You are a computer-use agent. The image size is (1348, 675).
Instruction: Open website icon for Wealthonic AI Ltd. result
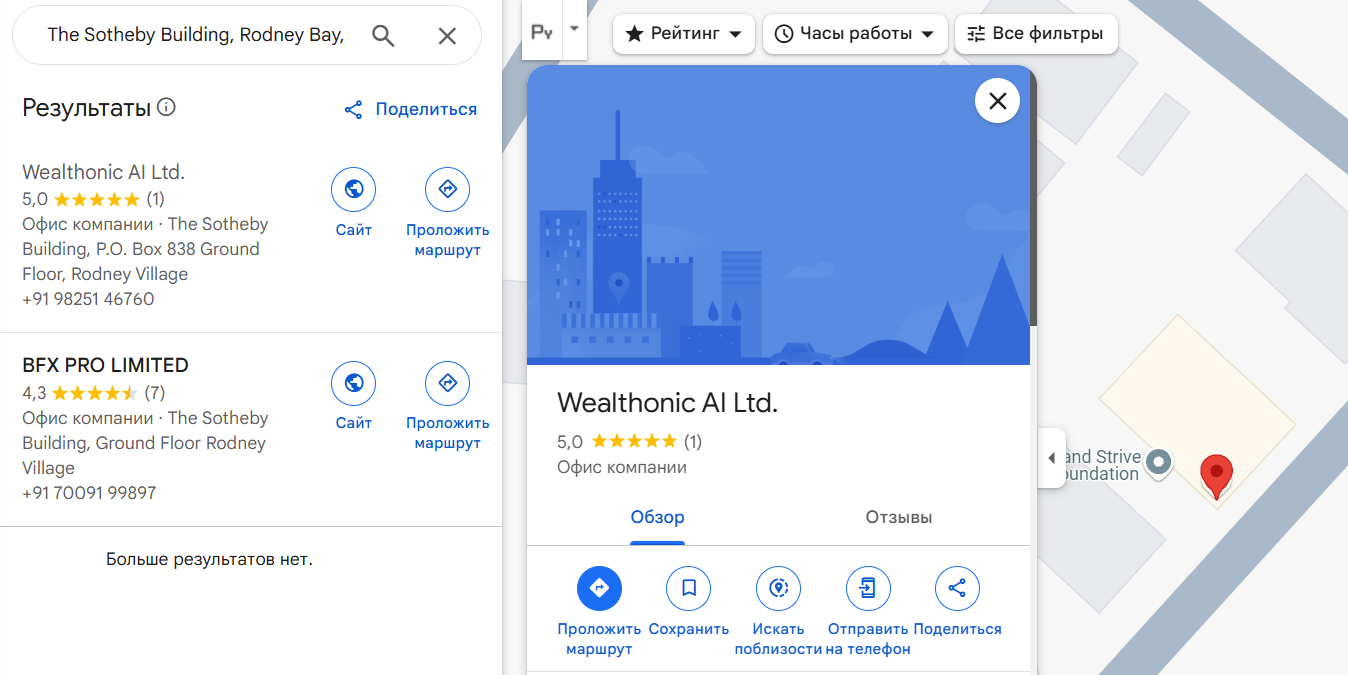354,189
